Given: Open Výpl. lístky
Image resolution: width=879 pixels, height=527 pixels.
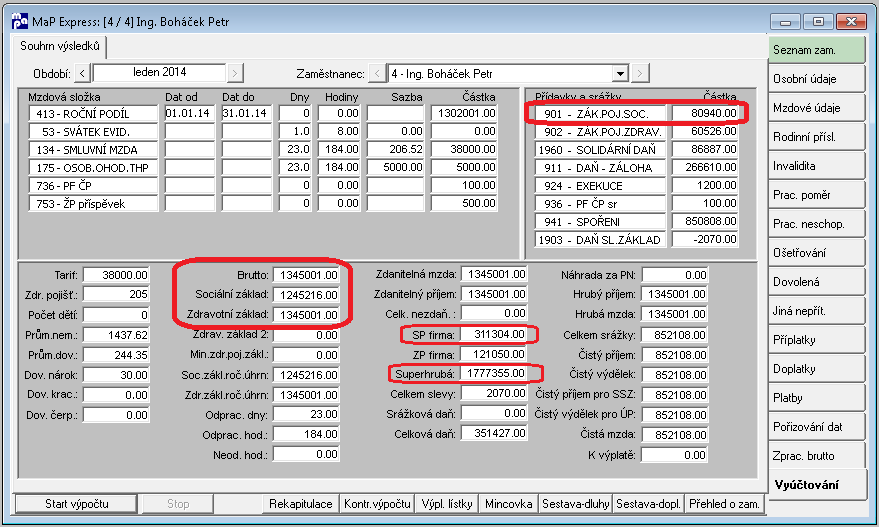Looking at the screenshot, I should pyautogui.click(x=447, y=503).
